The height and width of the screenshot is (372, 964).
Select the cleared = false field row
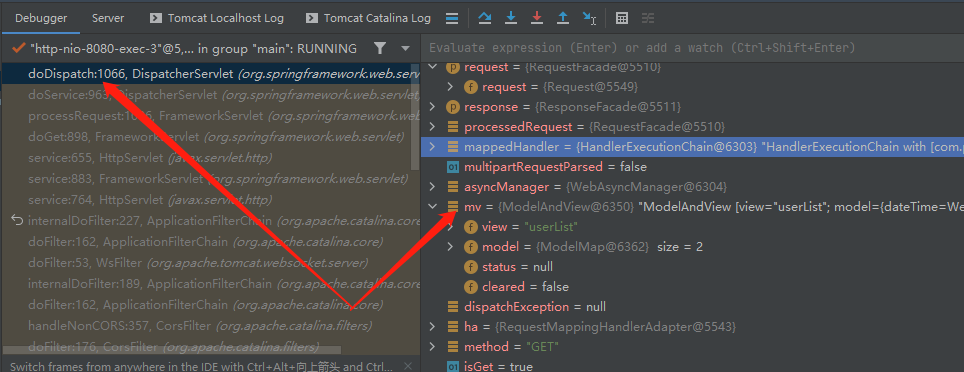693,287
